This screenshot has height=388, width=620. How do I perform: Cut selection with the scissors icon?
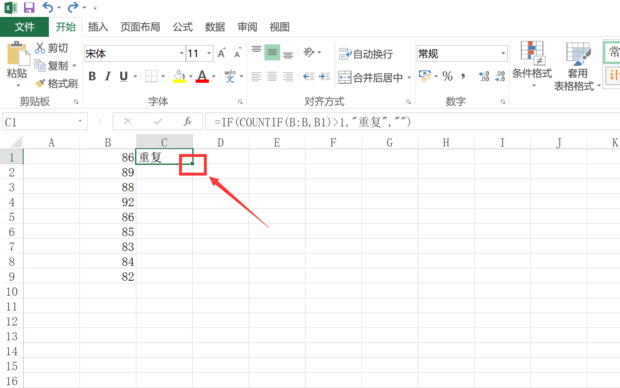40,48
